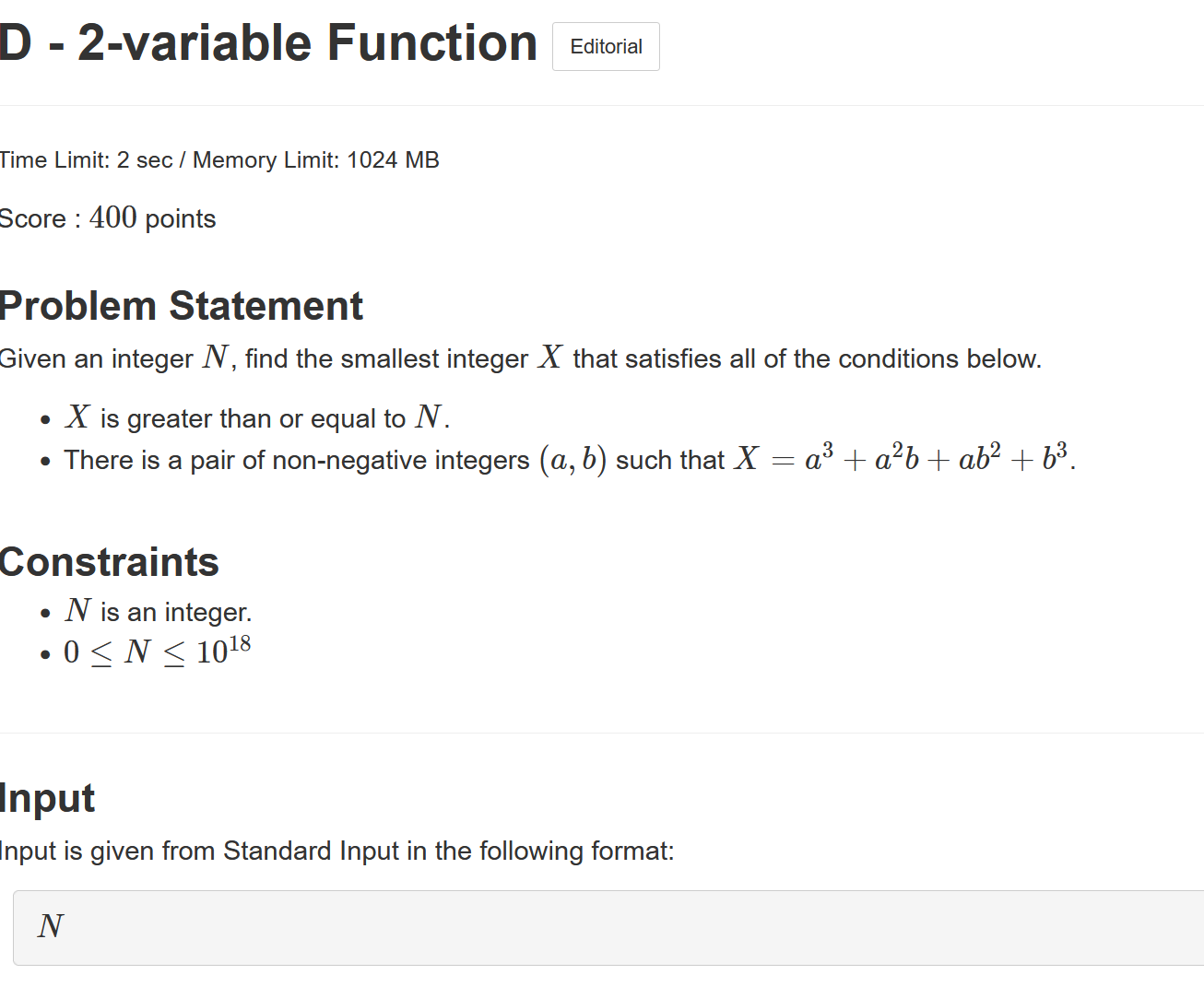Click the word "points" after the score
1204x998 pixels.
[x=181, y=219]
